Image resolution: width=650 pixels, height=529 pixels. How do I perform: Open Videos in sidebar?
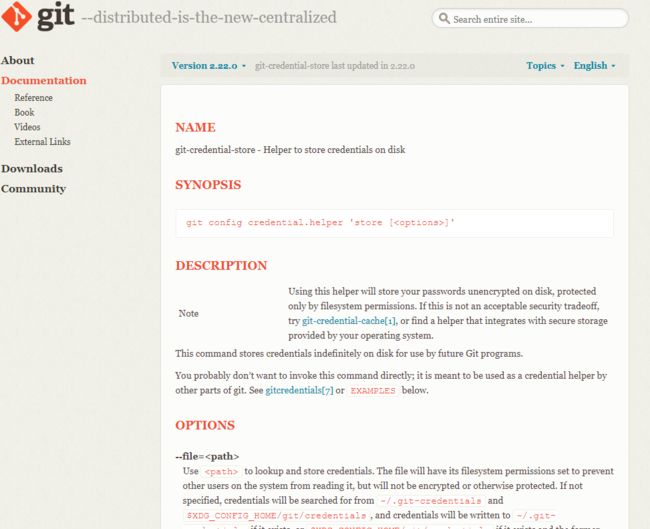click(x=27, y=127)
